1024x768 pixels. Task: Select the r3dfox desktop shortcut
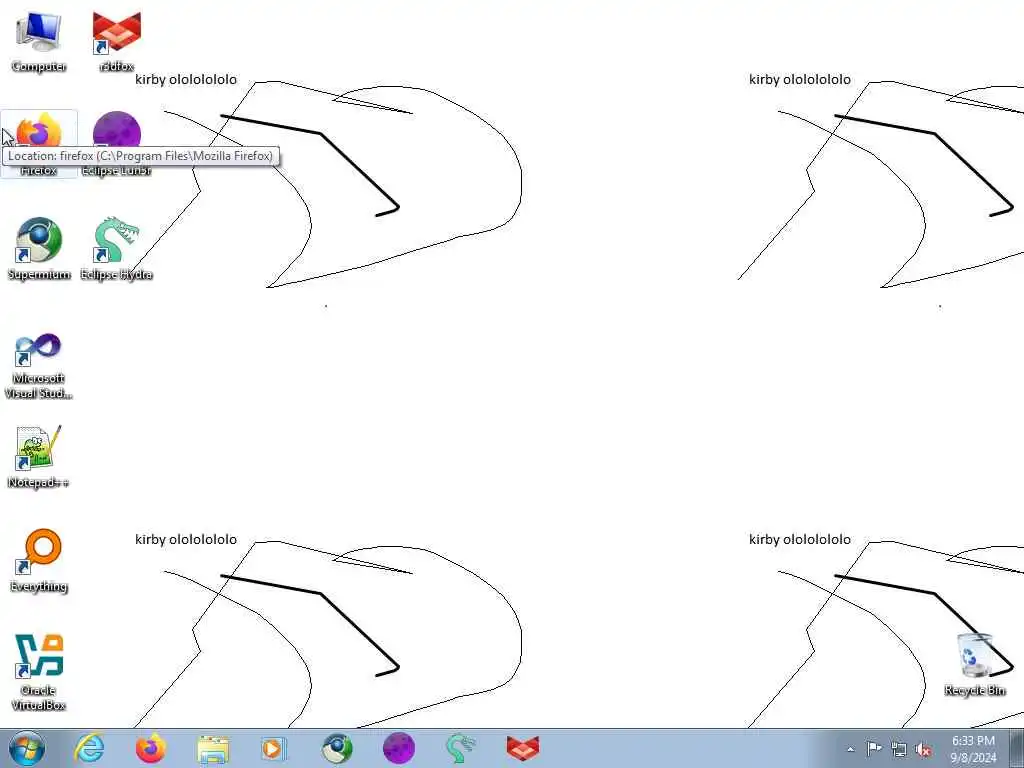(116, 42)
